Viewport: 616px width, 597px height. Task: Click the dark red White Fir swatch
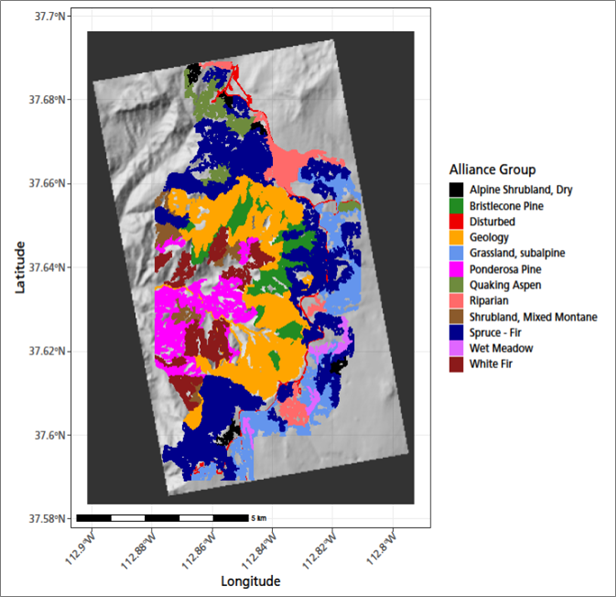pyautogui.click(x=456, y=364)
